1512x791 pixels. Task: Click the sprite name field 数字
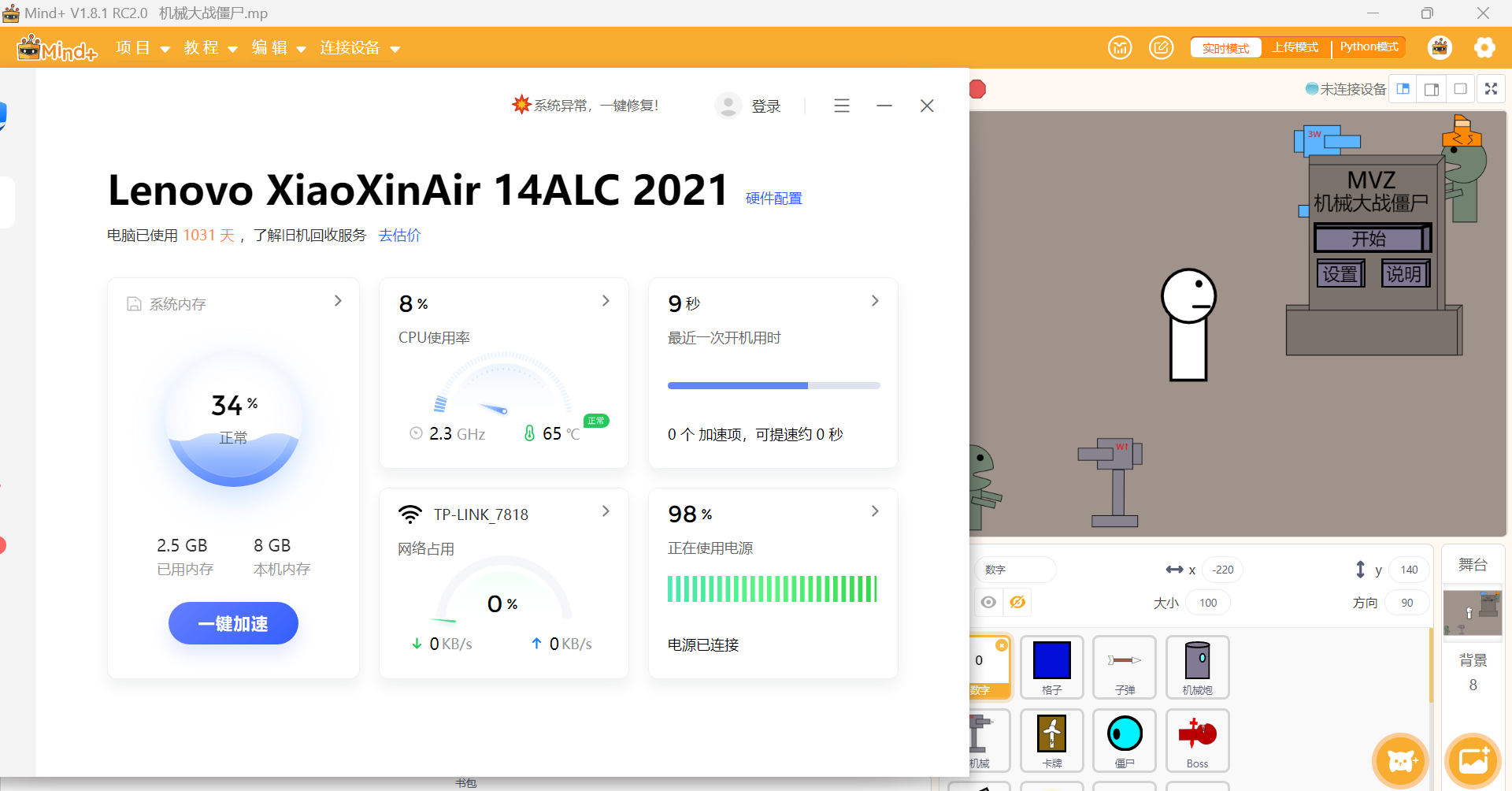[1015, 570]
